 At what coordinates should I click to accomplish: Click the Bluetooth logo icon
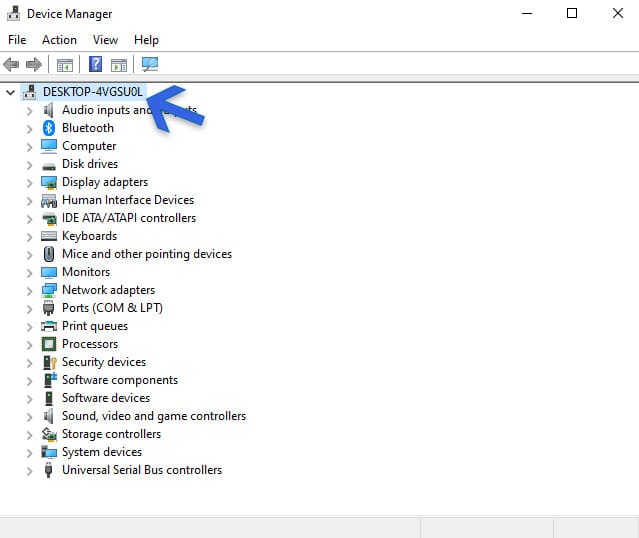coord(49,128)
